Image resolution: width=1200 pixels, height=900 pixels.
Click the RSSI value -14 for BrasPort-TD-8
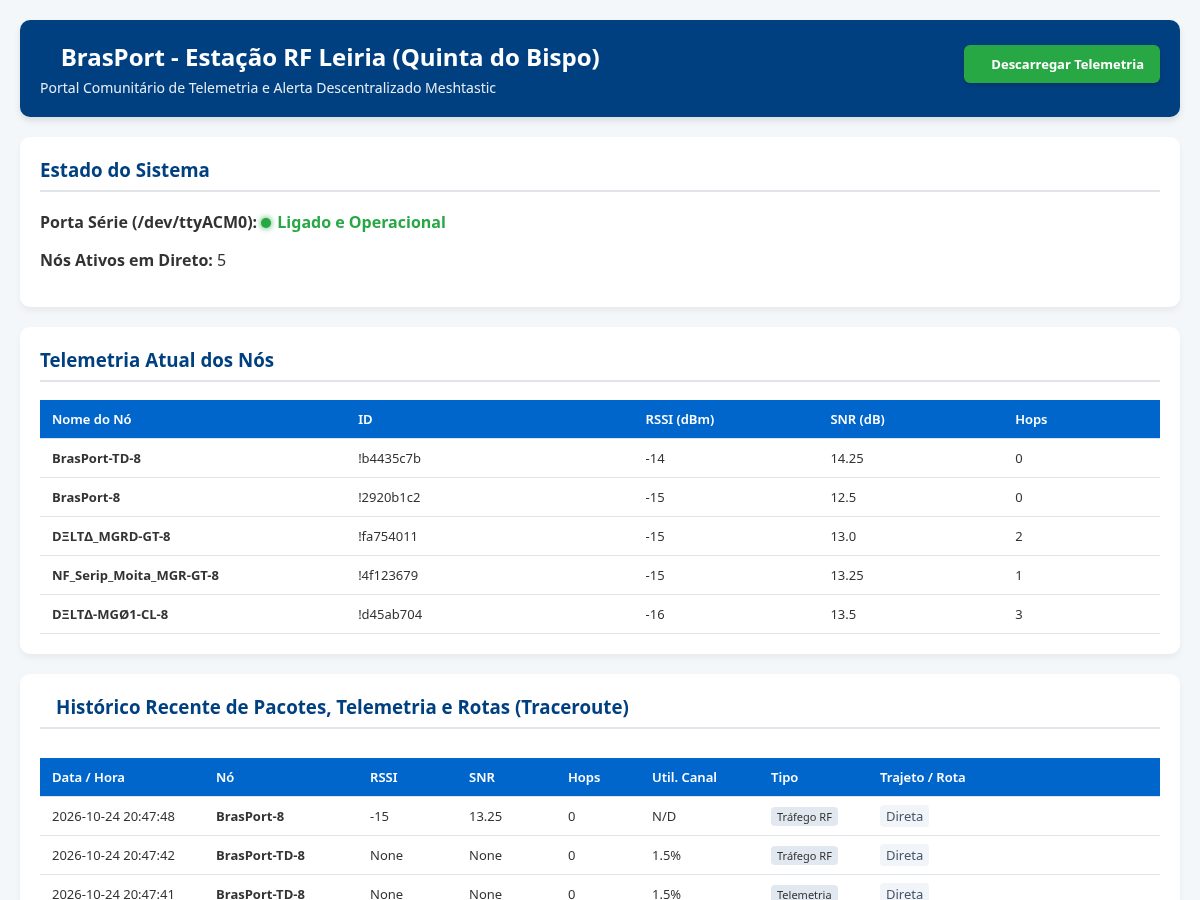[655, 458]
